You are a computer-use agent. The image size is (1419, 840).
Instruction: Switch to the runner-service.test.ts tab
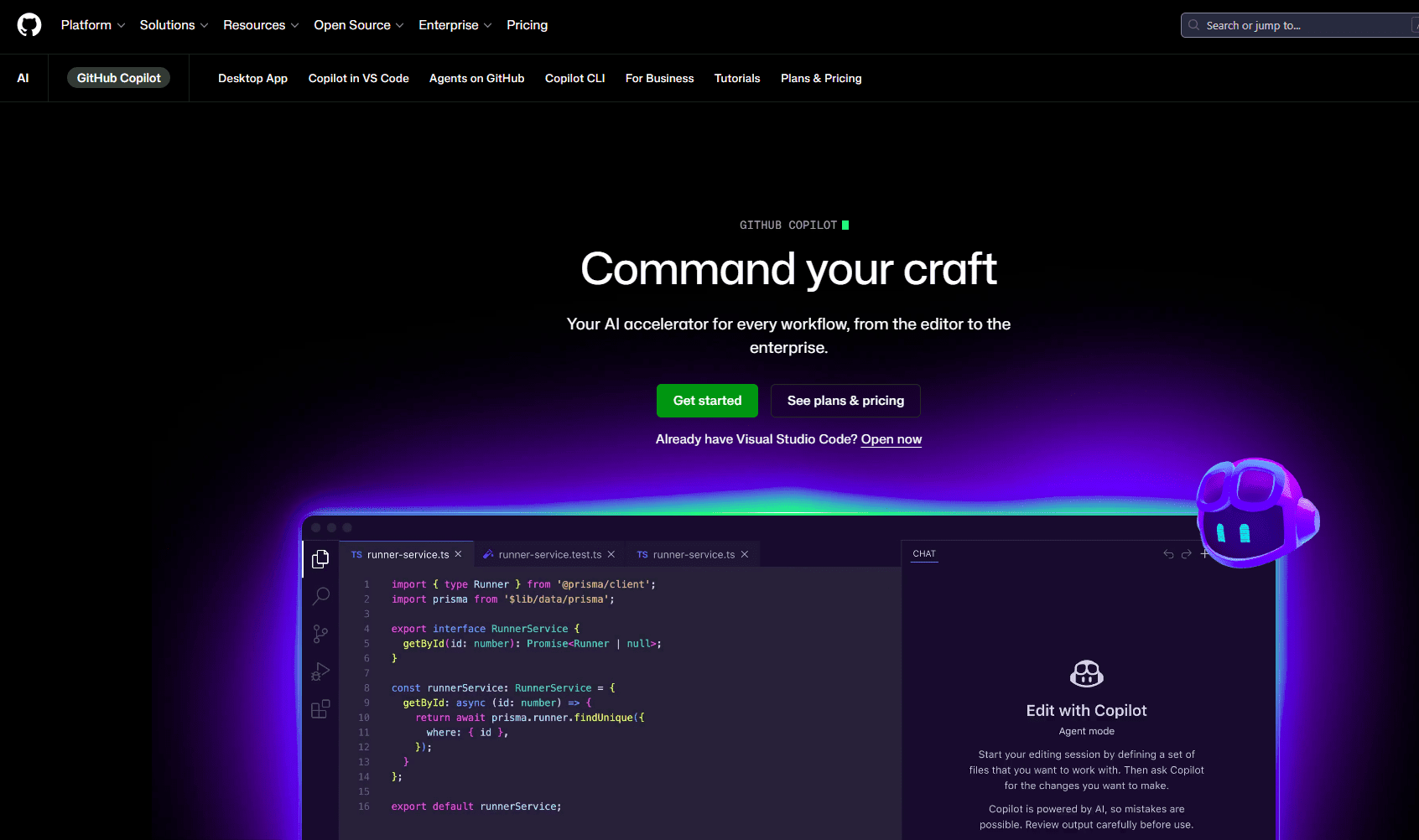[x=549, y=554]
